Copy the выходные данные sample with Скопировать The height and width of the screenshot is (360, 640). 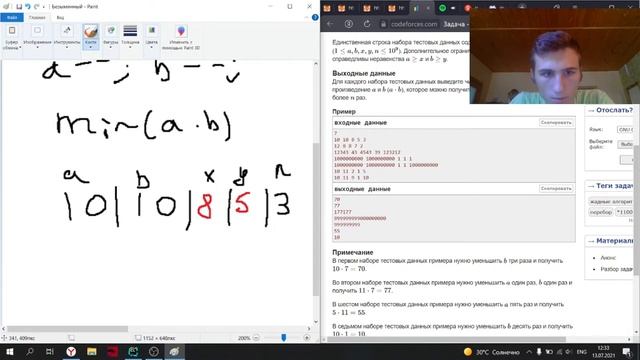556,189
